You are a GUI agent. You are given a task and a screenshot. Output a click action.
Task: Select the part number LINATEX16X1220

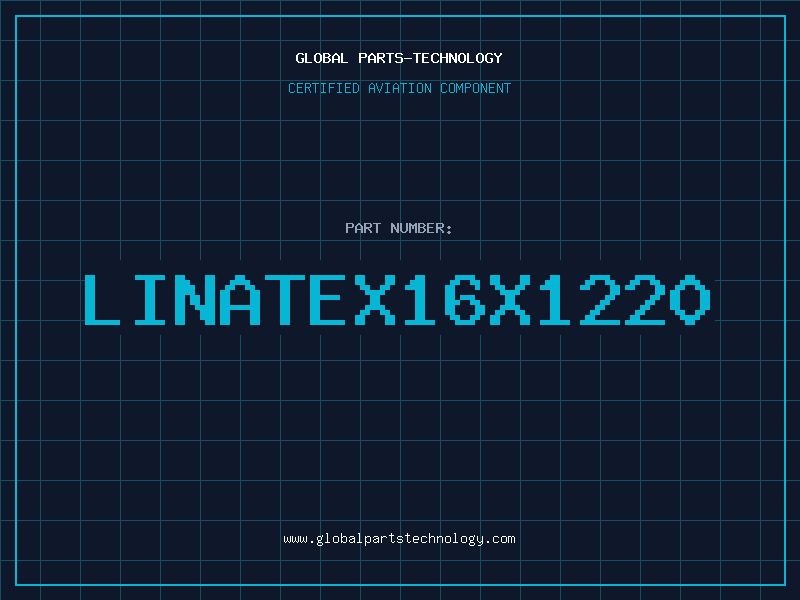tap(397, 300)
